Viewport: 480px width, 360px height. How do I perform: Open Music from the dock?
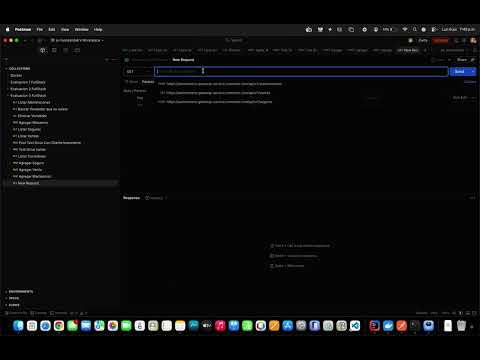point(220,326)
